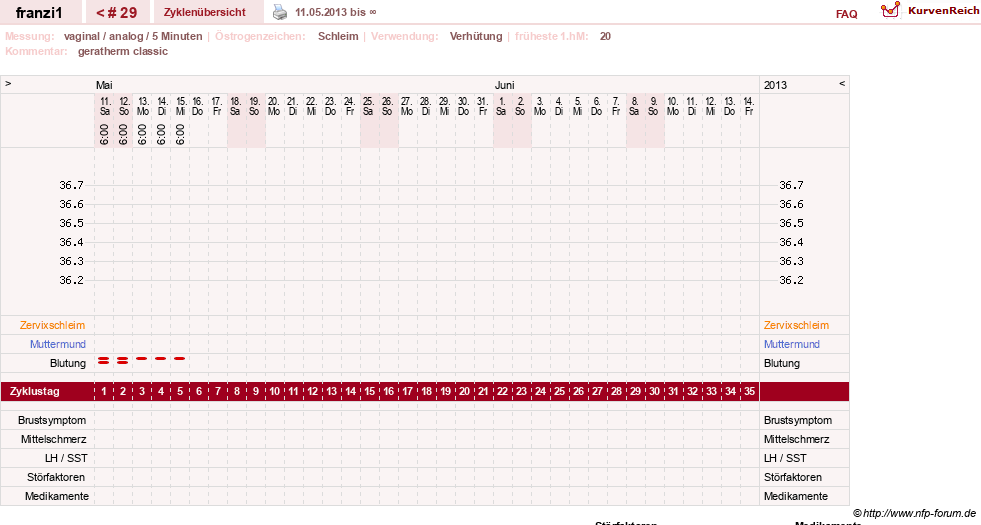Click the '11.05.2013 bis ∞' date range
The height and width of the screenshot is (525, 981).
(x=335, y=12)
